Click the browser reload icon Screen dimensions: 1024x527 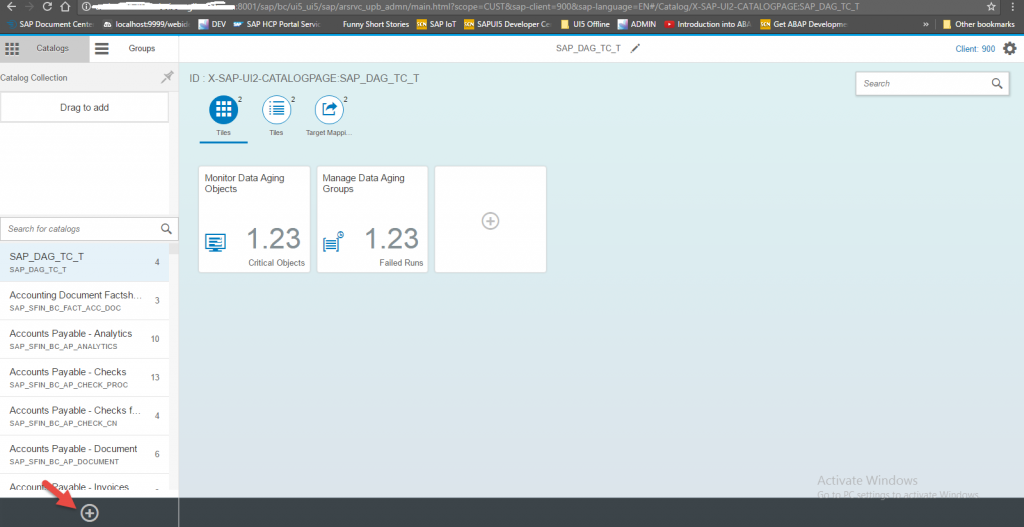[x=47, y=7]
